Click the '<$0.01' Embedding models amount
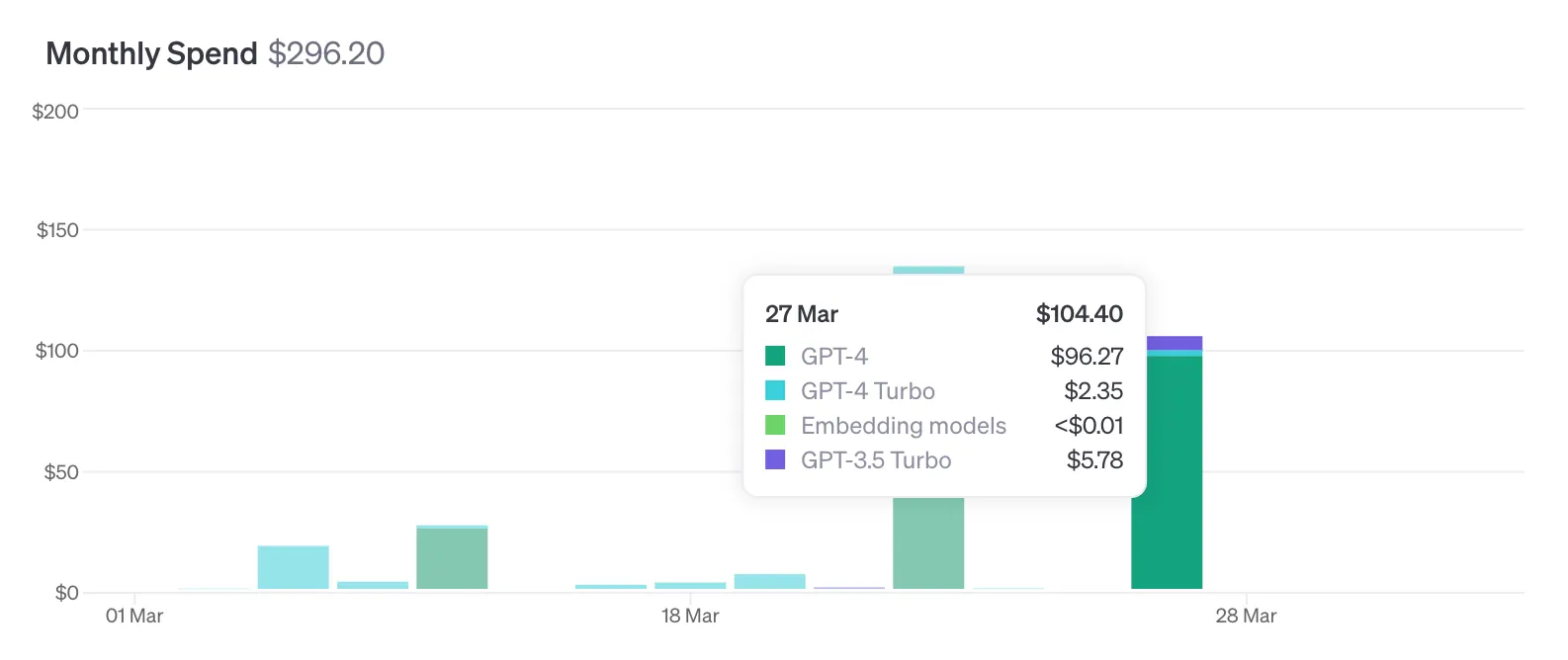Image resolution: width=1568 pixels, height=660 pixels. tap(1089, 425)
